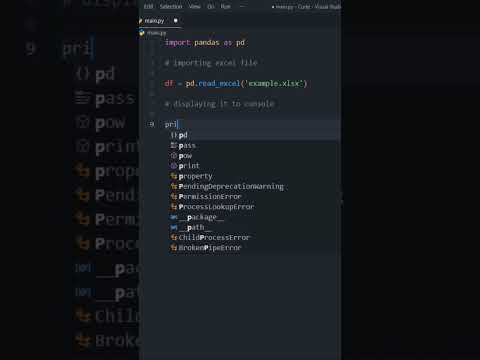Image resolution: width=480 pixels, height=360 pixels.
Task: Select the 'pow' autocomplete suggestion
Action: point(255,156)
